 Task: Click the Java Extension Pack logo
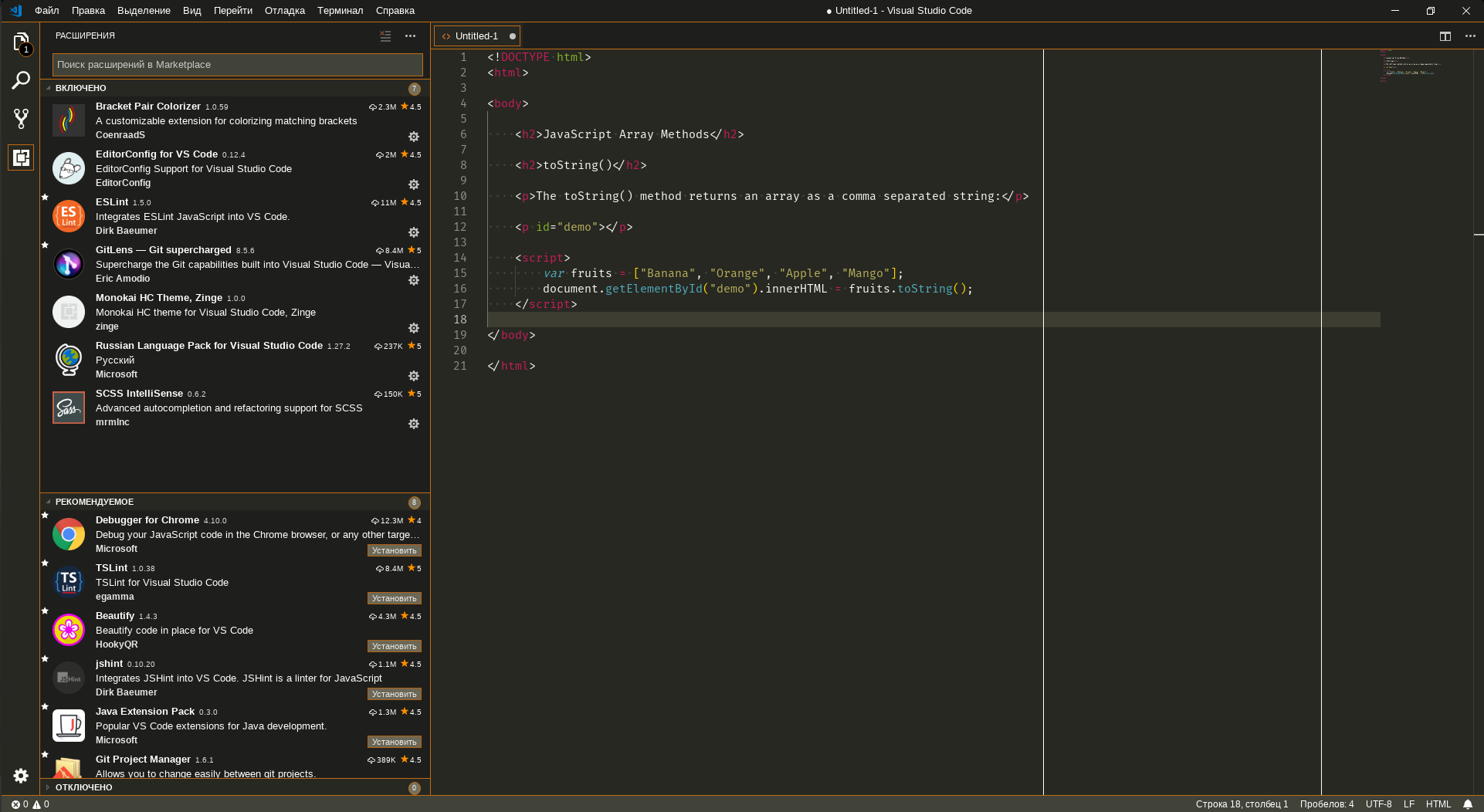69,726
